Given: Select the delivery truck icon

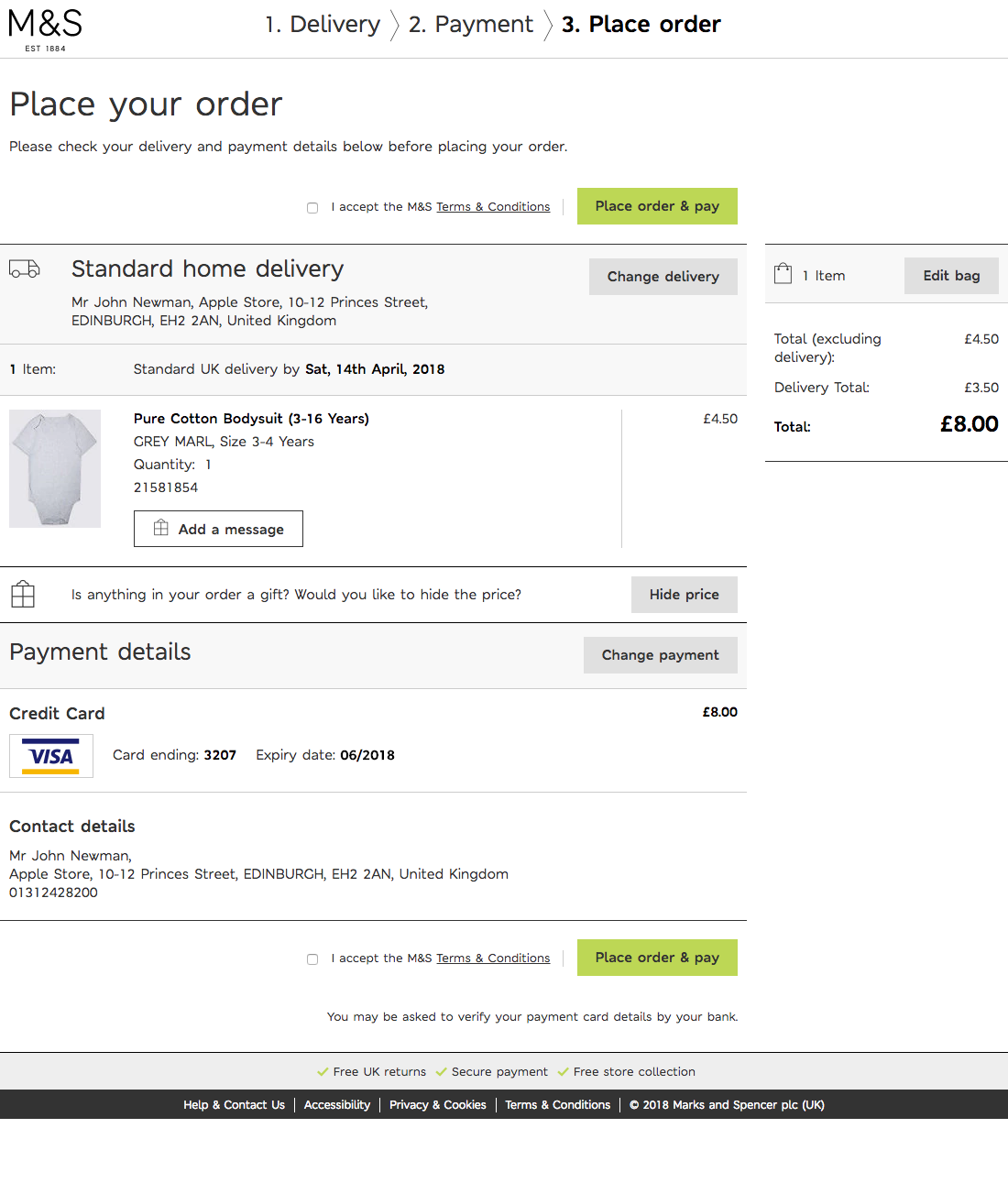Looking at the screenshot, I should tap(24, 268).
